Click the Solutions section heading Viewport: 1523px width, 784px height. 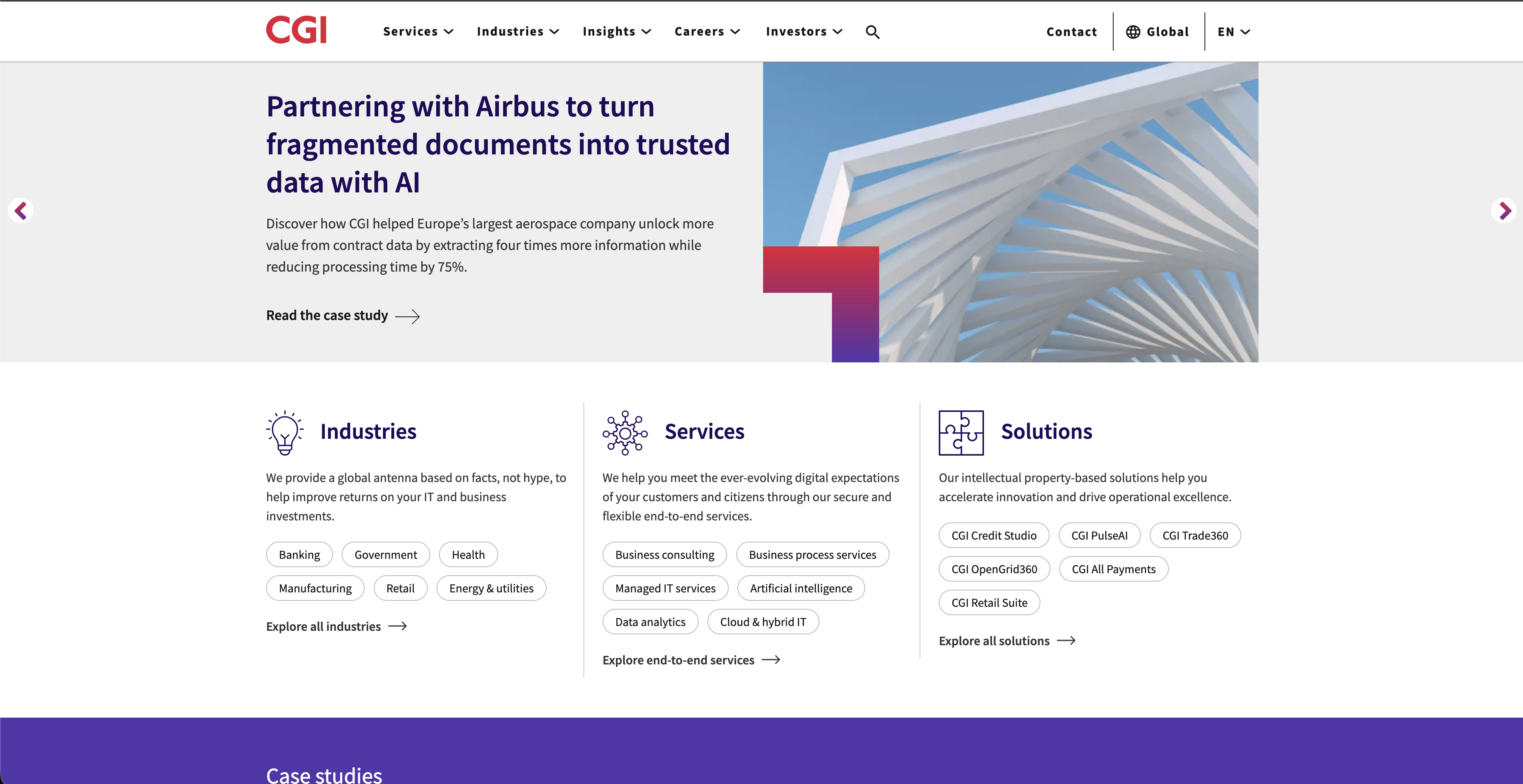pyautogui.click(x=1046, y=431)
